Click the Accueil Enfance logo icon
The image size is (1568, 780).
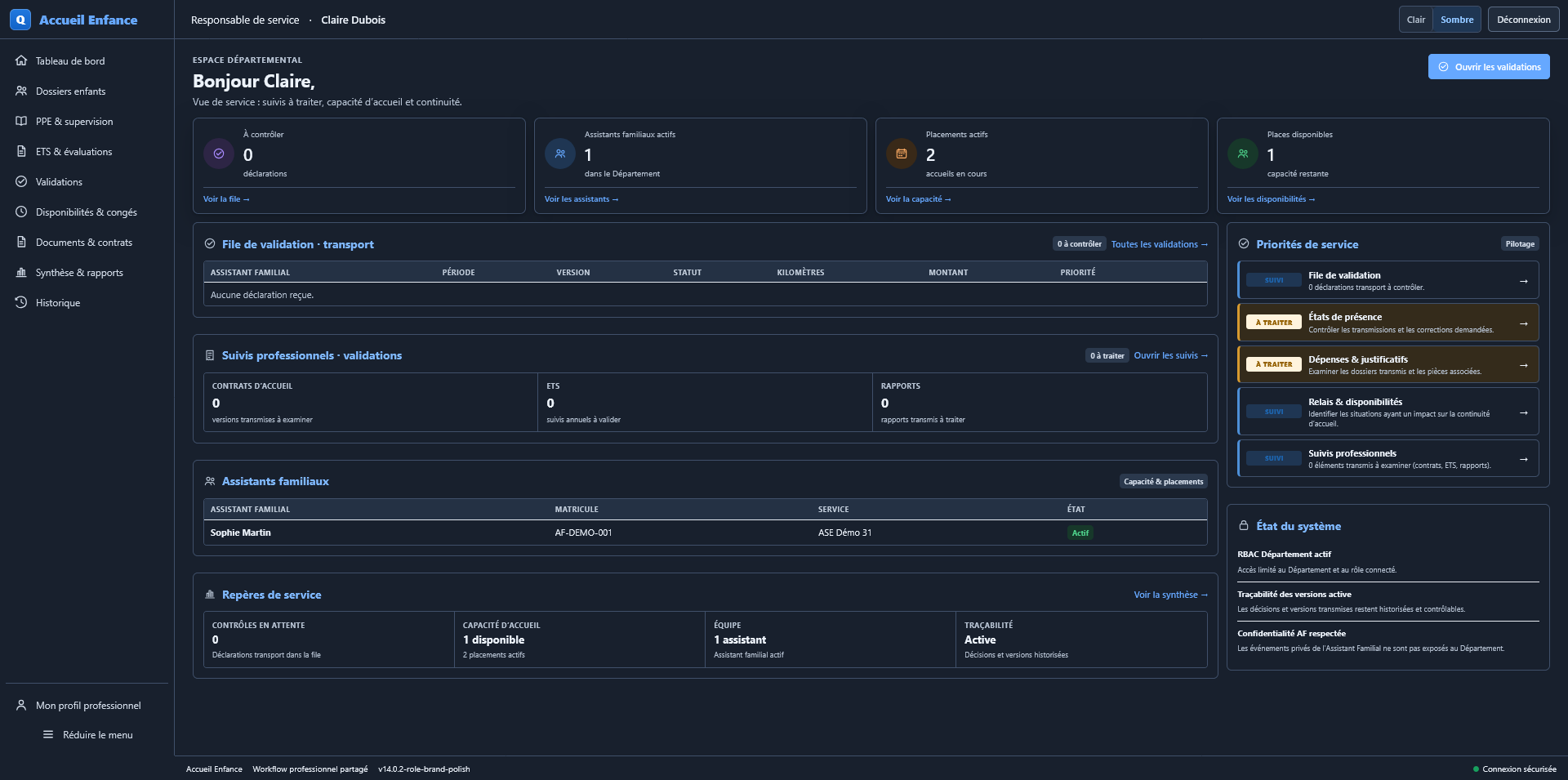20,20
